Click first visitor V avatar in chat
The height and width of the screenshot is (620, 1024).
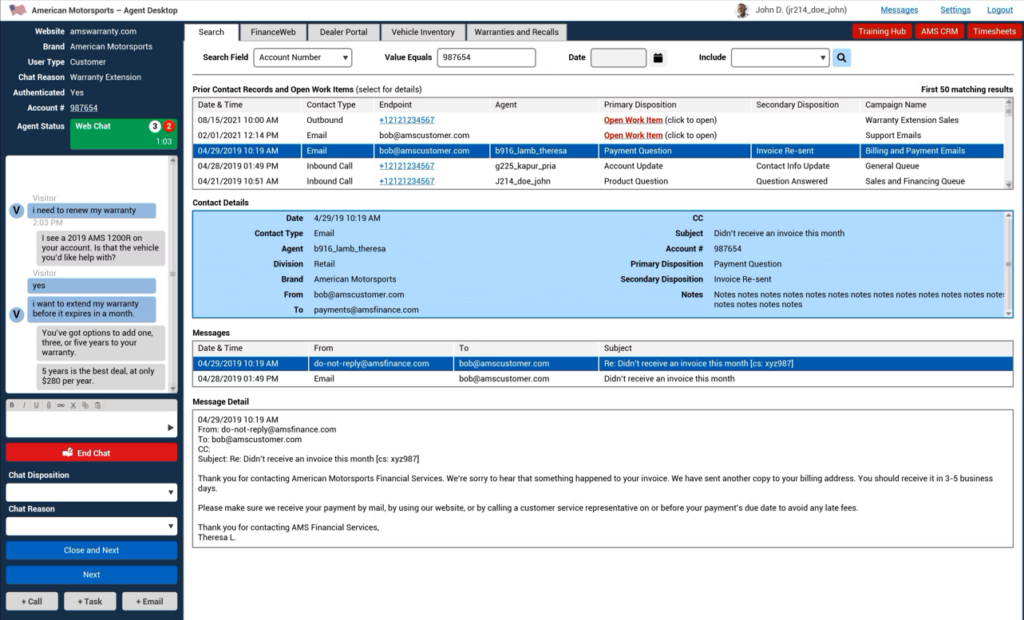(16, 210)
